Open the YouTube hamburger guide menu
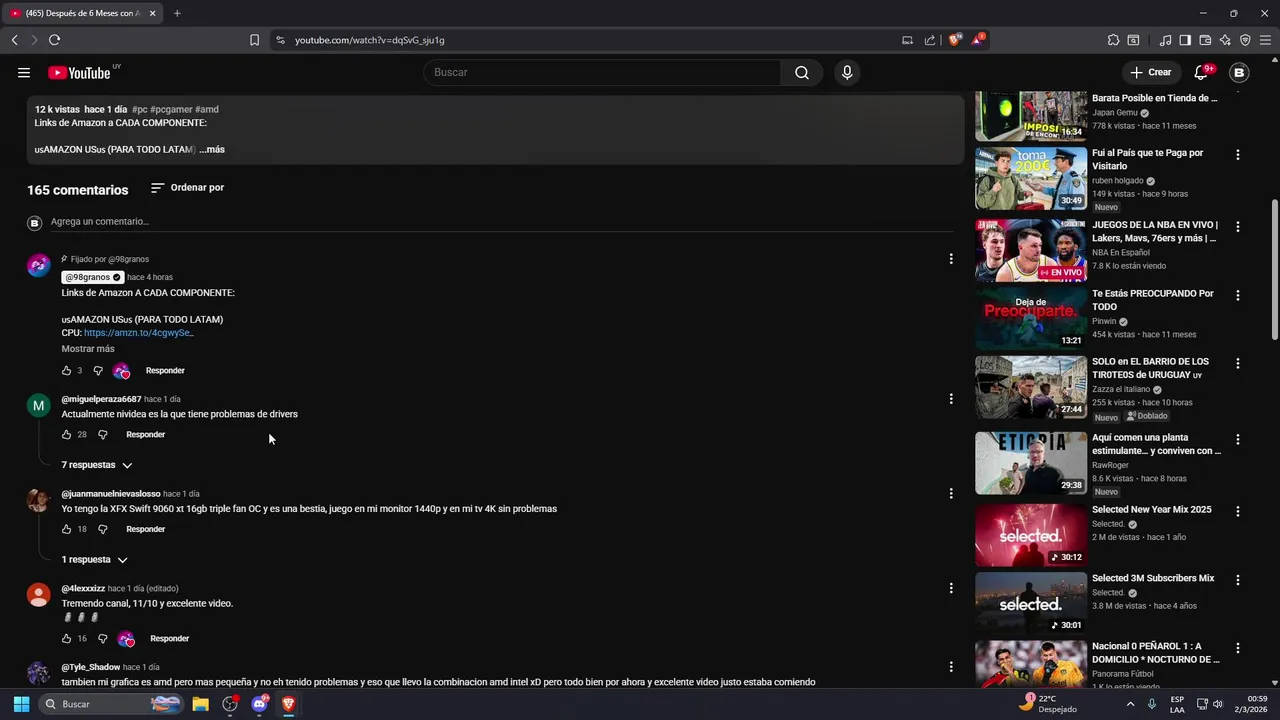 [x=24, y=72]
